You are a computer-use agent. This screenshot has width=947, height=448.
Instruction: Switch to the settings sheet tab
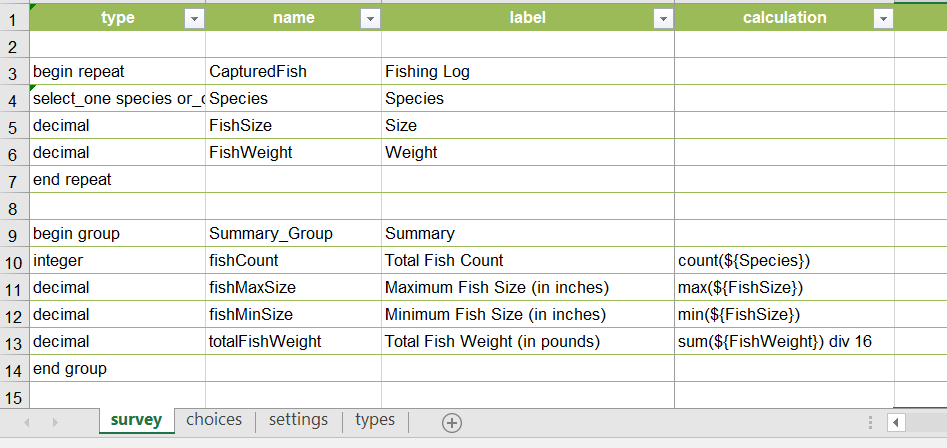coord(298,420)
